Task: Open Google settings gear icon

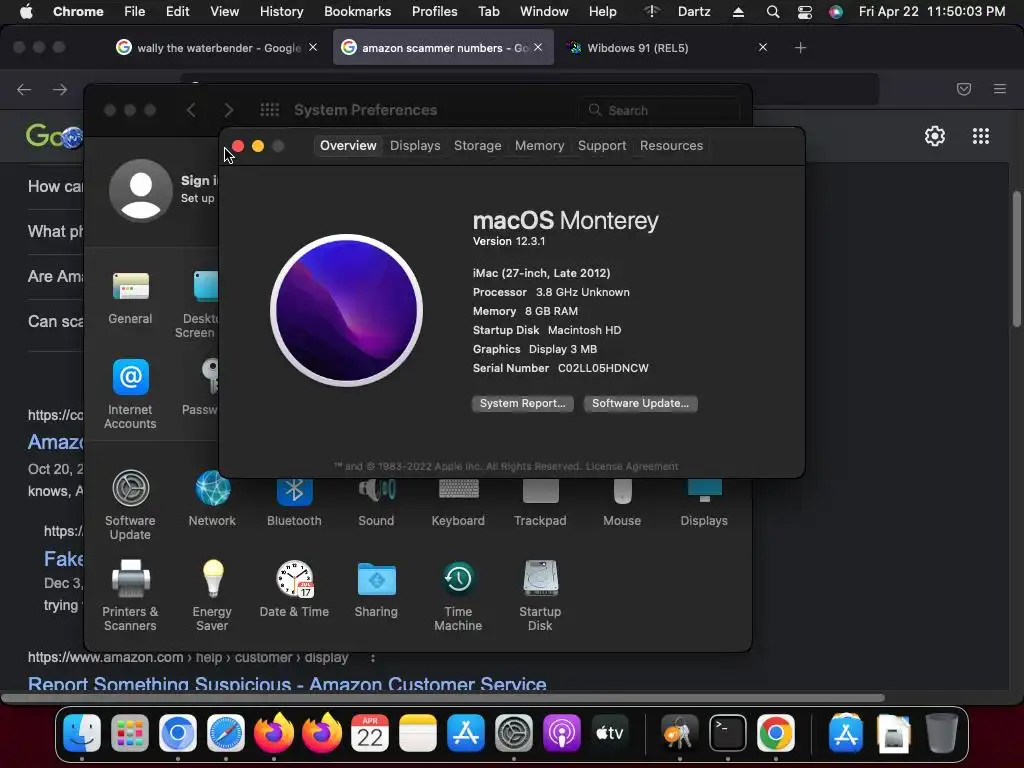Action: point(935,136)
